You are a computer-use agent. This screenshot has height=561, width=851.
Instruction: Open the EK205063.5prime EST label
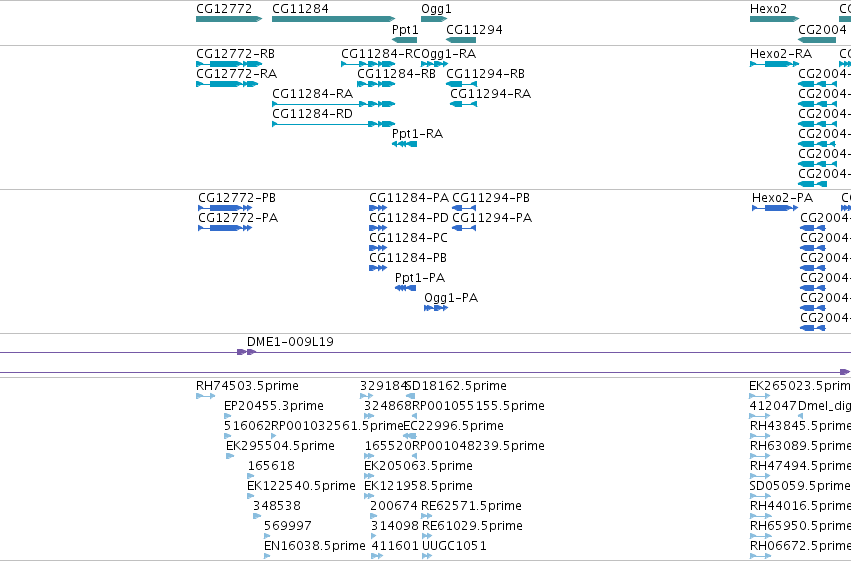click(418, 466)
